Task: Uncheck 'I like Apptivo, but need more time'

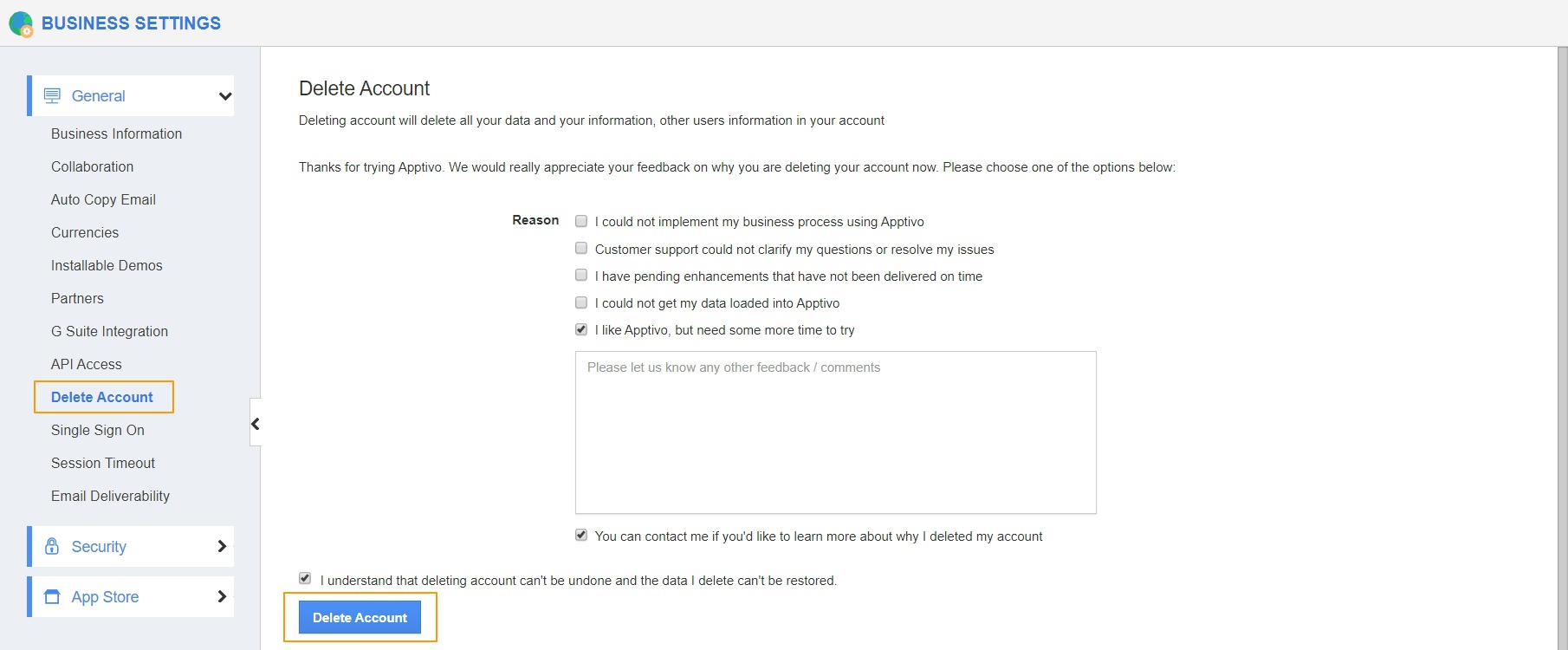Action: (581, 329)
